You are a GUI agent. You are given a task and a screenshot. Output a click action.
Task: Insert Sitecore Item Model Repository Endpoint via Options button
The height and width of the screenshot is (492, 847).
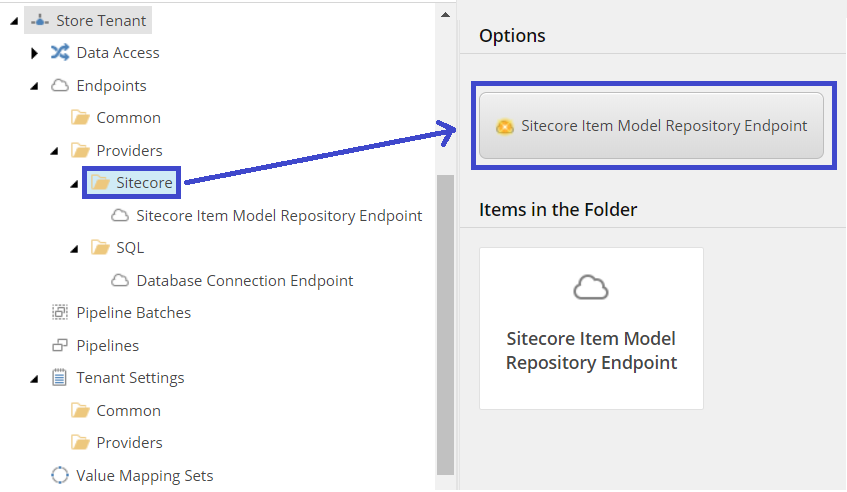651,126
